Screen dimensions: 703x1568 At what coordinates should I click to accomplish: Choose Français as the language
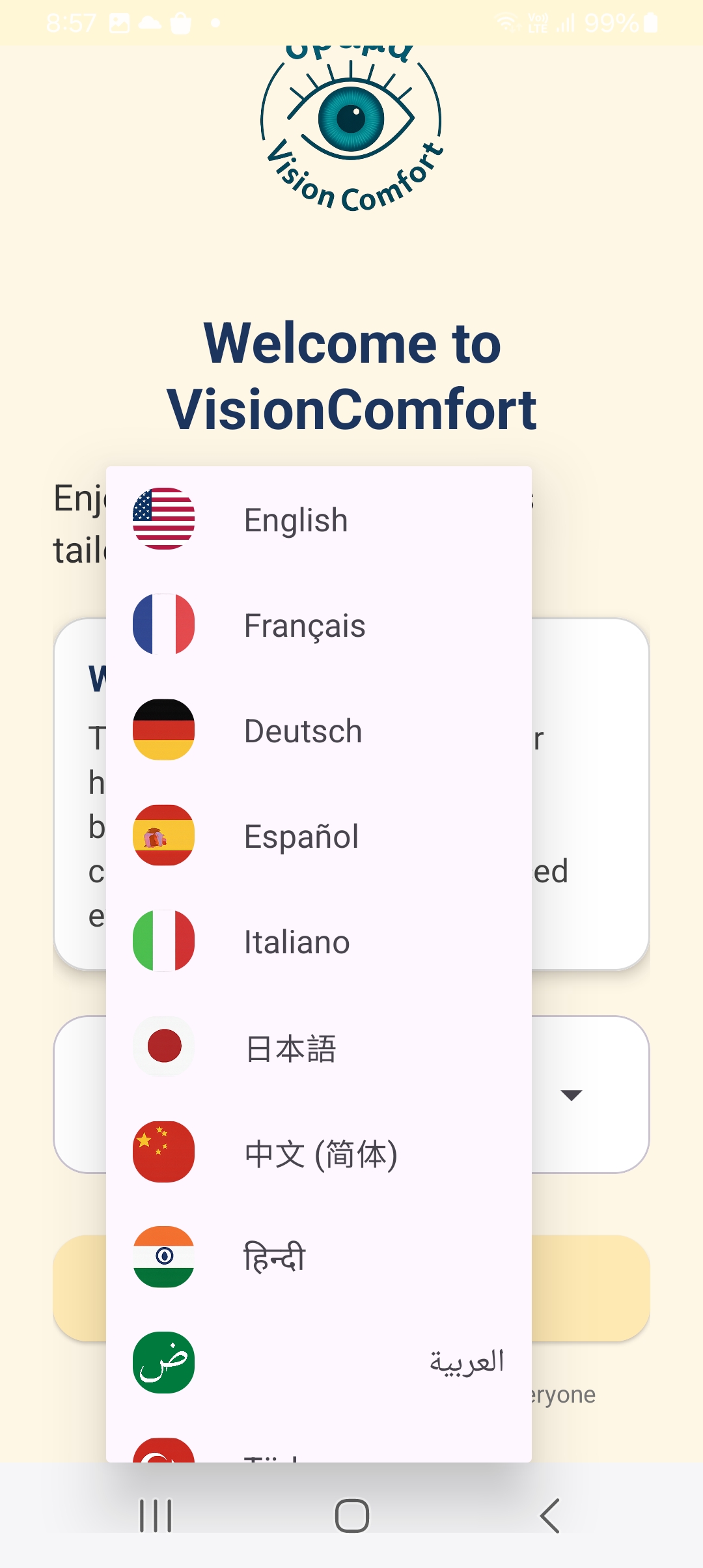(305, 625)
